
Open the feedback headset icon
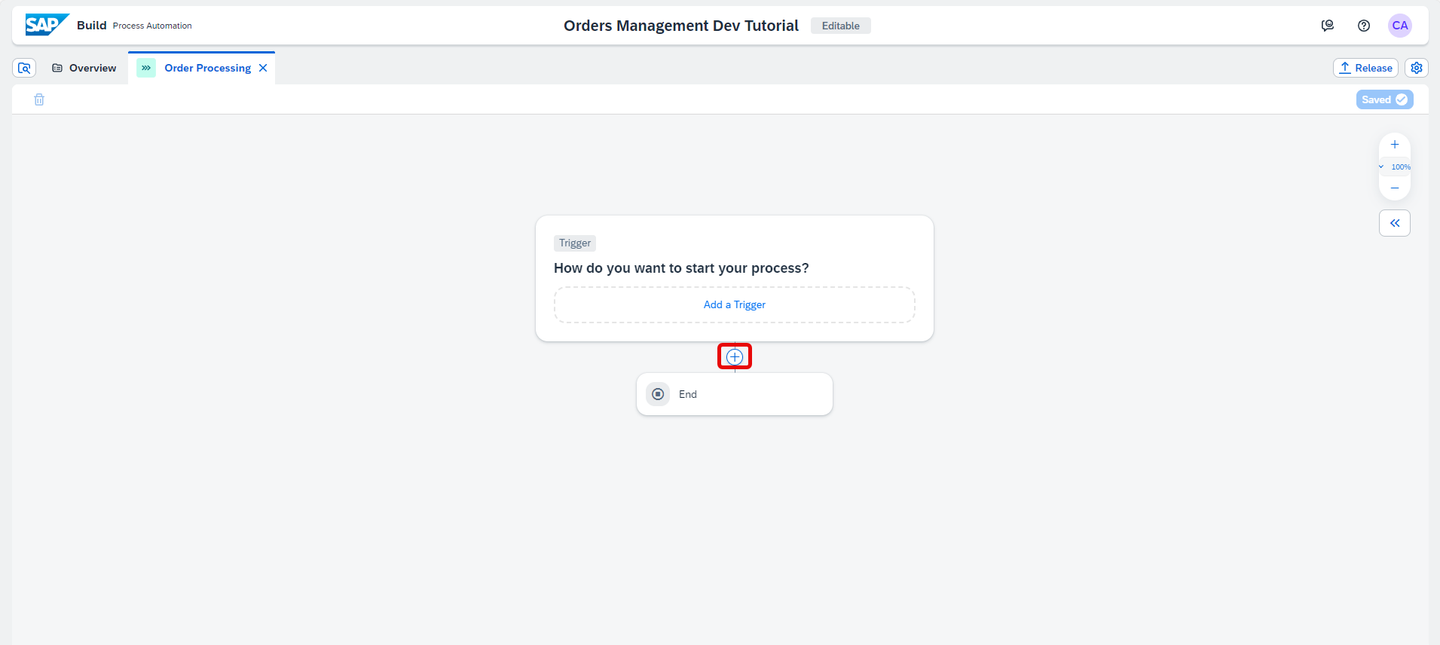1327,26
